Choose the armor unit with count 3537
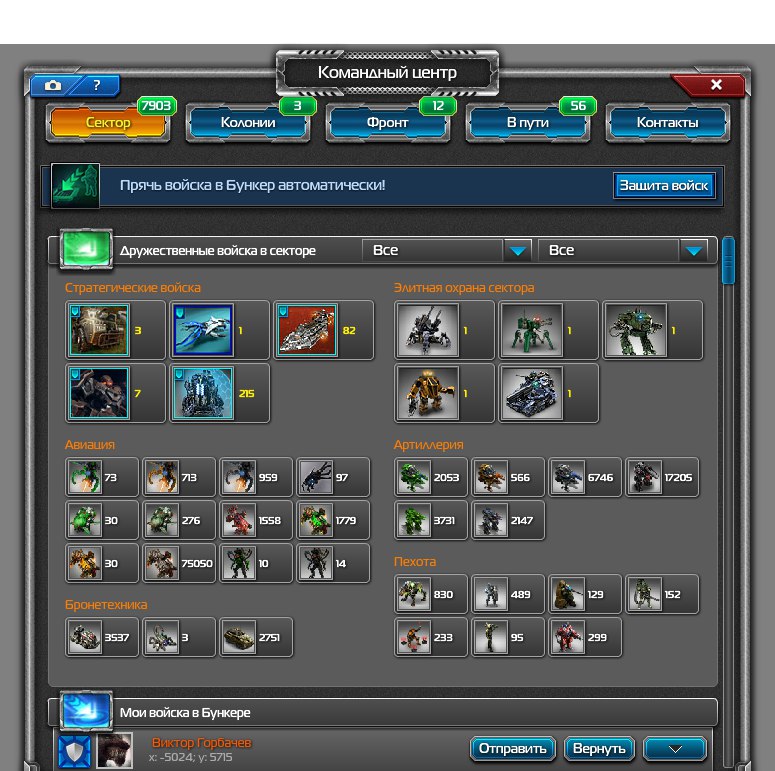 pos(85,637)
